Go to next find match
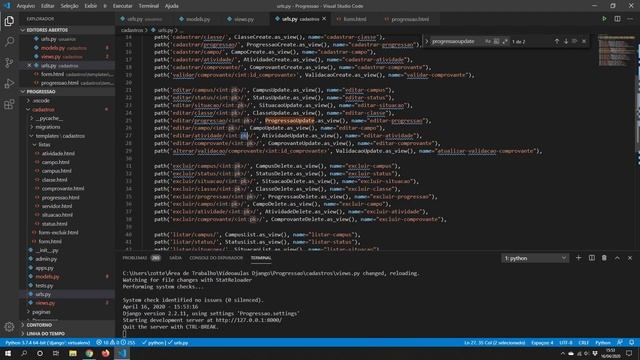Viewport: 640px width, 360px height. pos(566,41)
